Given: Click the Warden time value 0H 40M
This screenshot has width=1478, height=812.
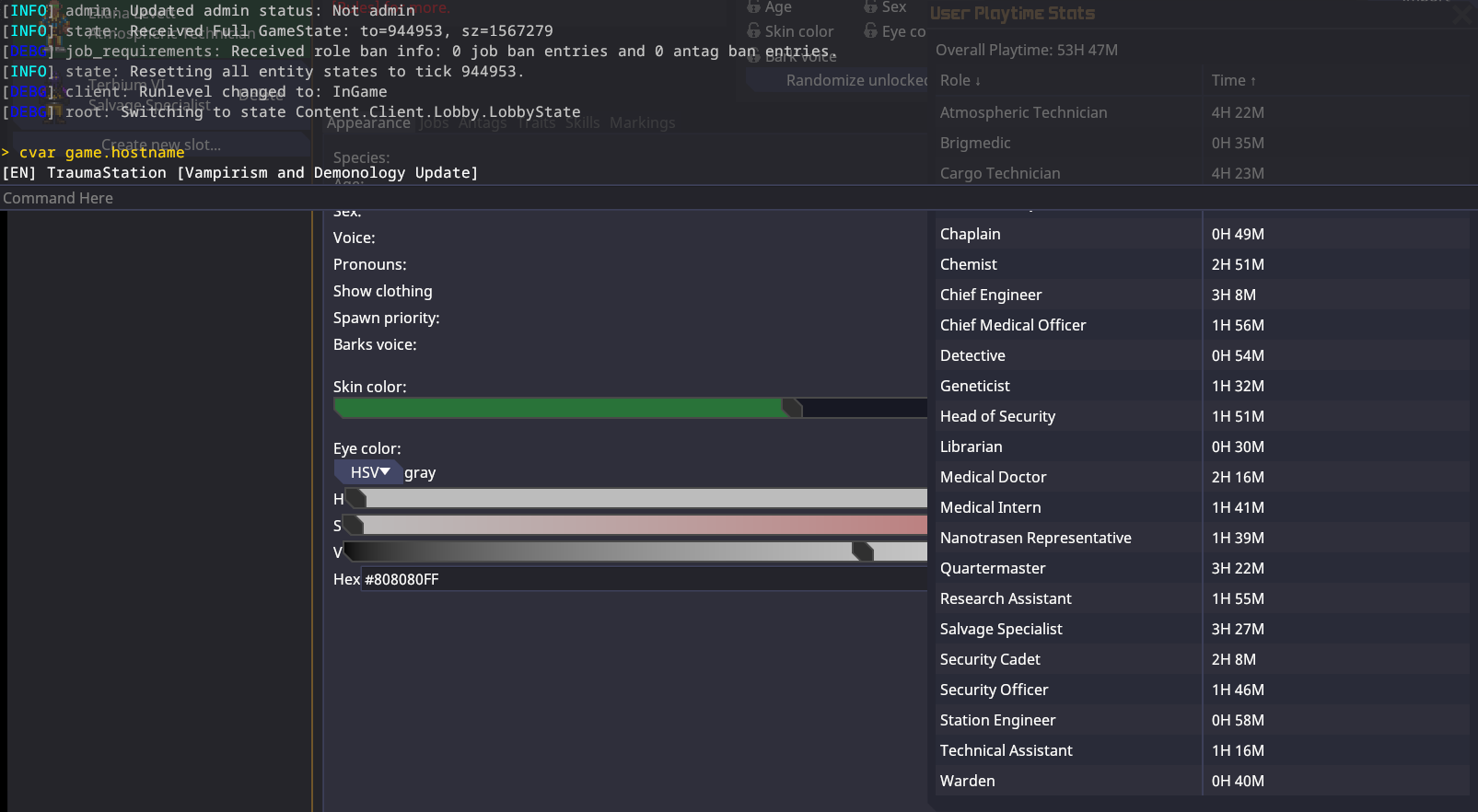Looking at the screenshot, I should click(x=1238, y=781).
